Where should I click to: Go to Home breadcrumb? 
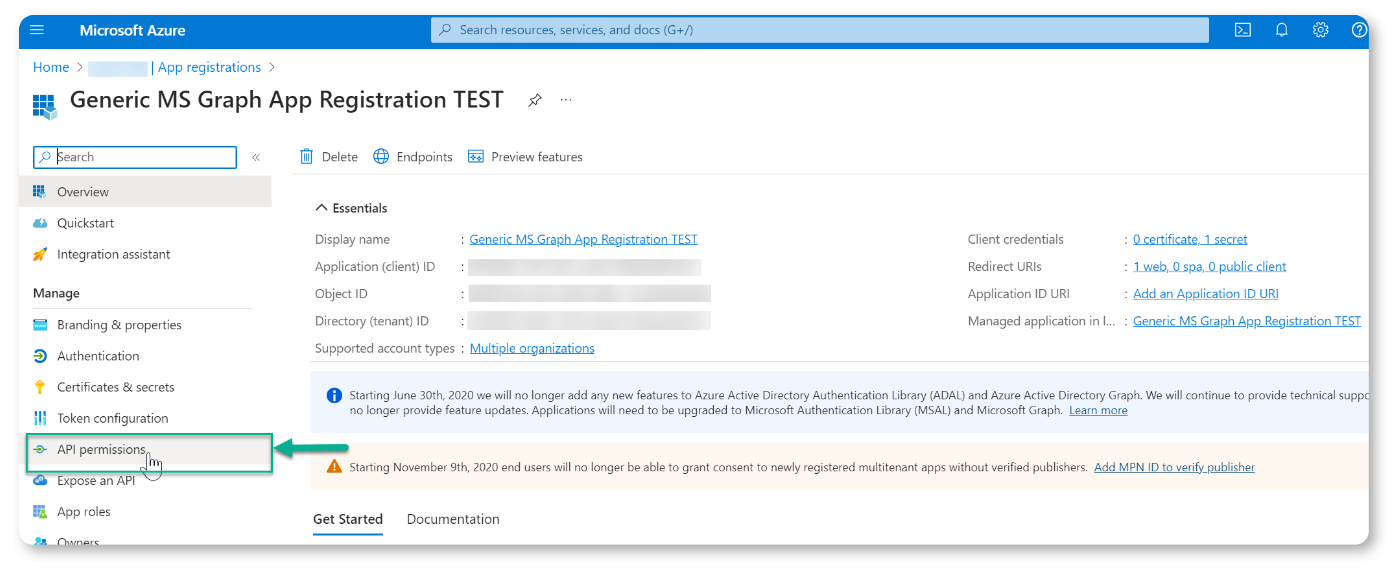(51, 67)
